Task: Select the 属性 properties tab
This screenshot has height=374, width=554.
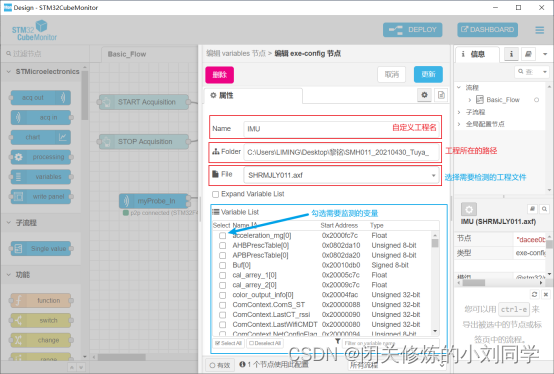Action: [253, 96]
